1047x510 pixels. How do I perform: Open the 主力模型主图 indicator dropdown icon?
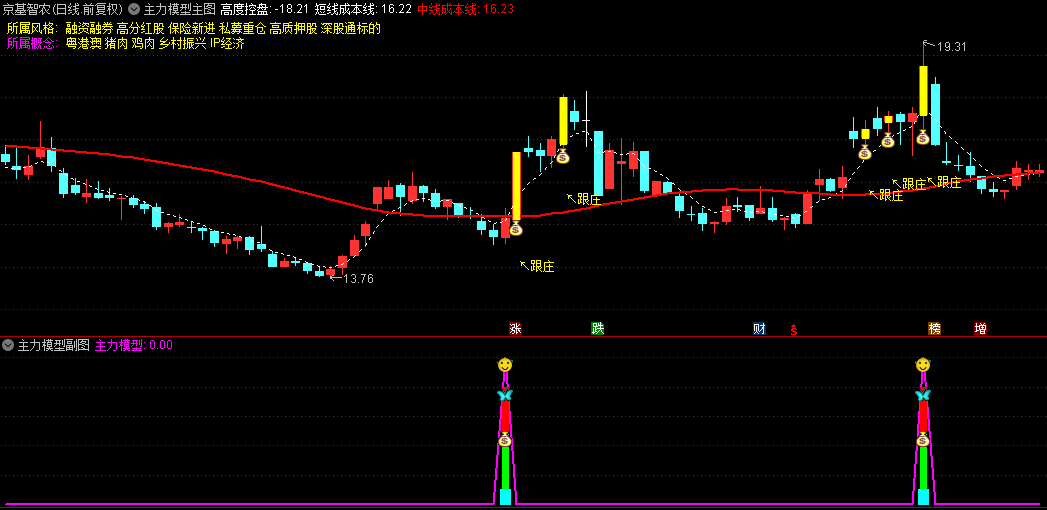(x=134, y=9)
